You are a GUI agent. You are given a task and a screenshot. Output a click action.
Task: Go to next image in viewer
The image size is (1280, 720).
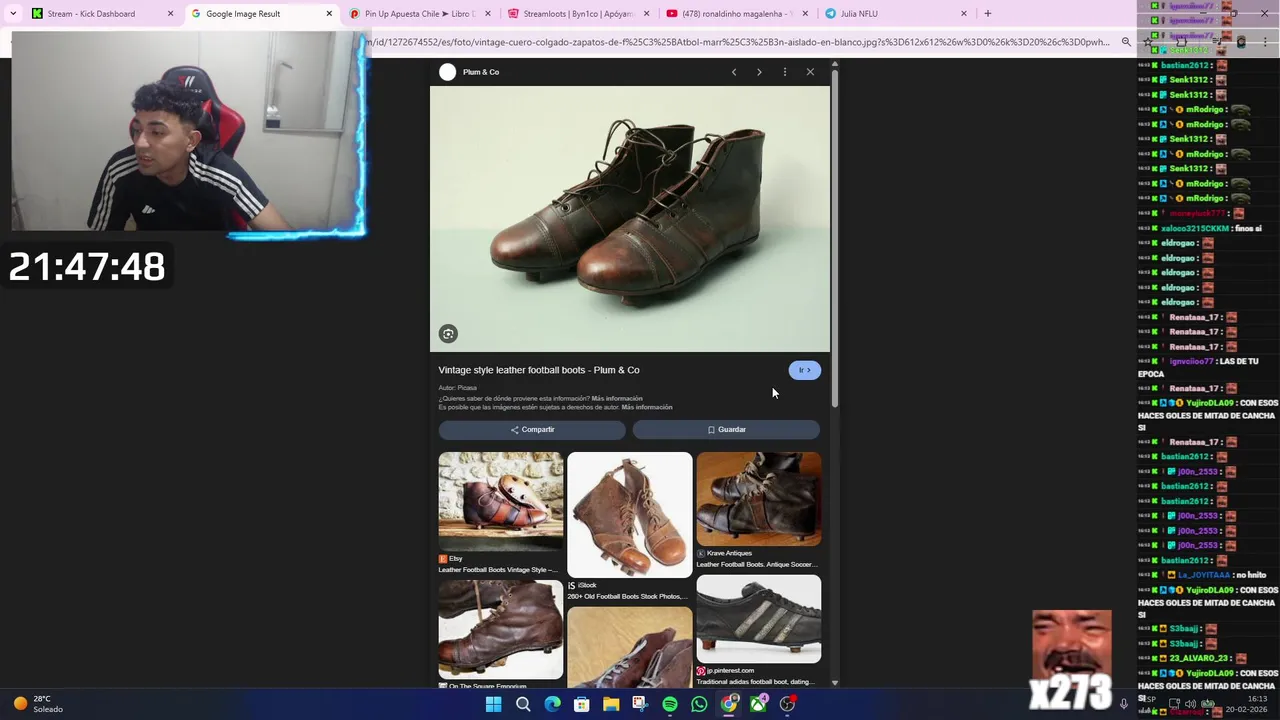coord(759,72)
